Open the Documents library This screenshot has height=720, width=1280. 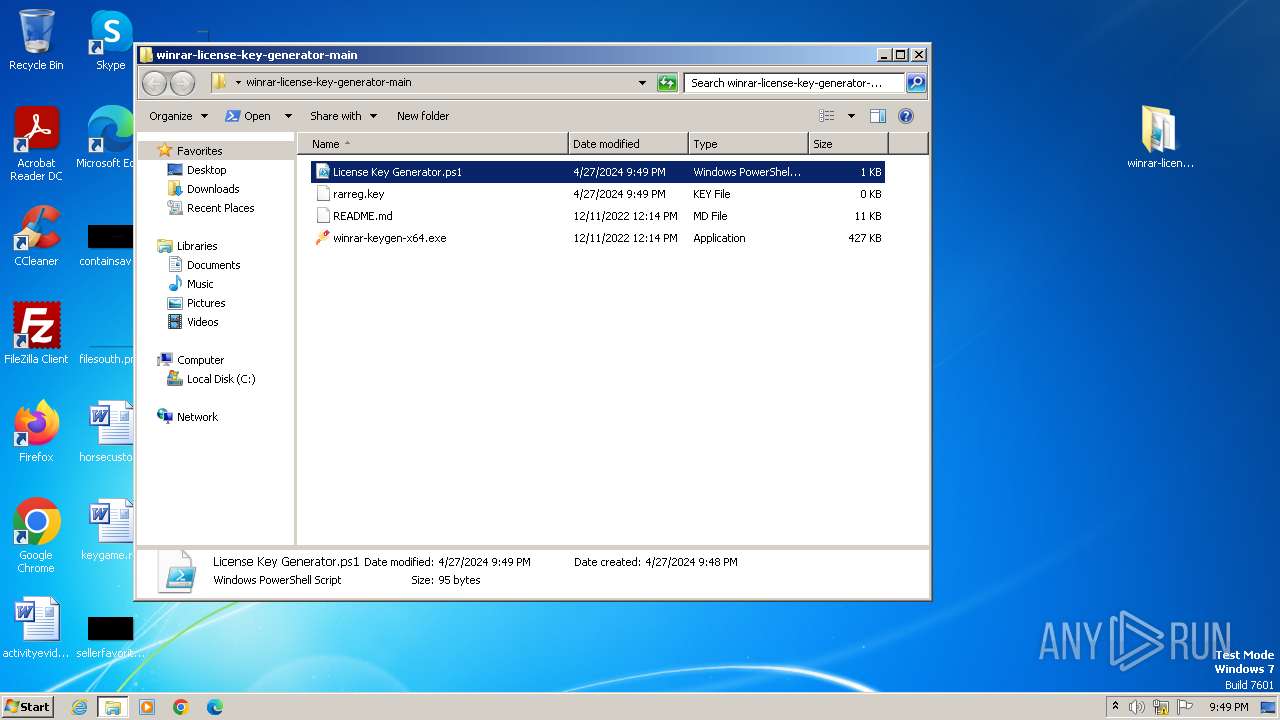pyautogui.click(x=213, y=265)
